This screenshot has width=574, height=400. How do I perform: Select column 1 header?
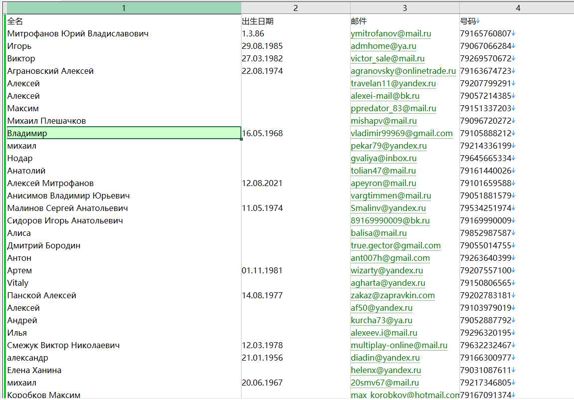(x=124, y=8)
